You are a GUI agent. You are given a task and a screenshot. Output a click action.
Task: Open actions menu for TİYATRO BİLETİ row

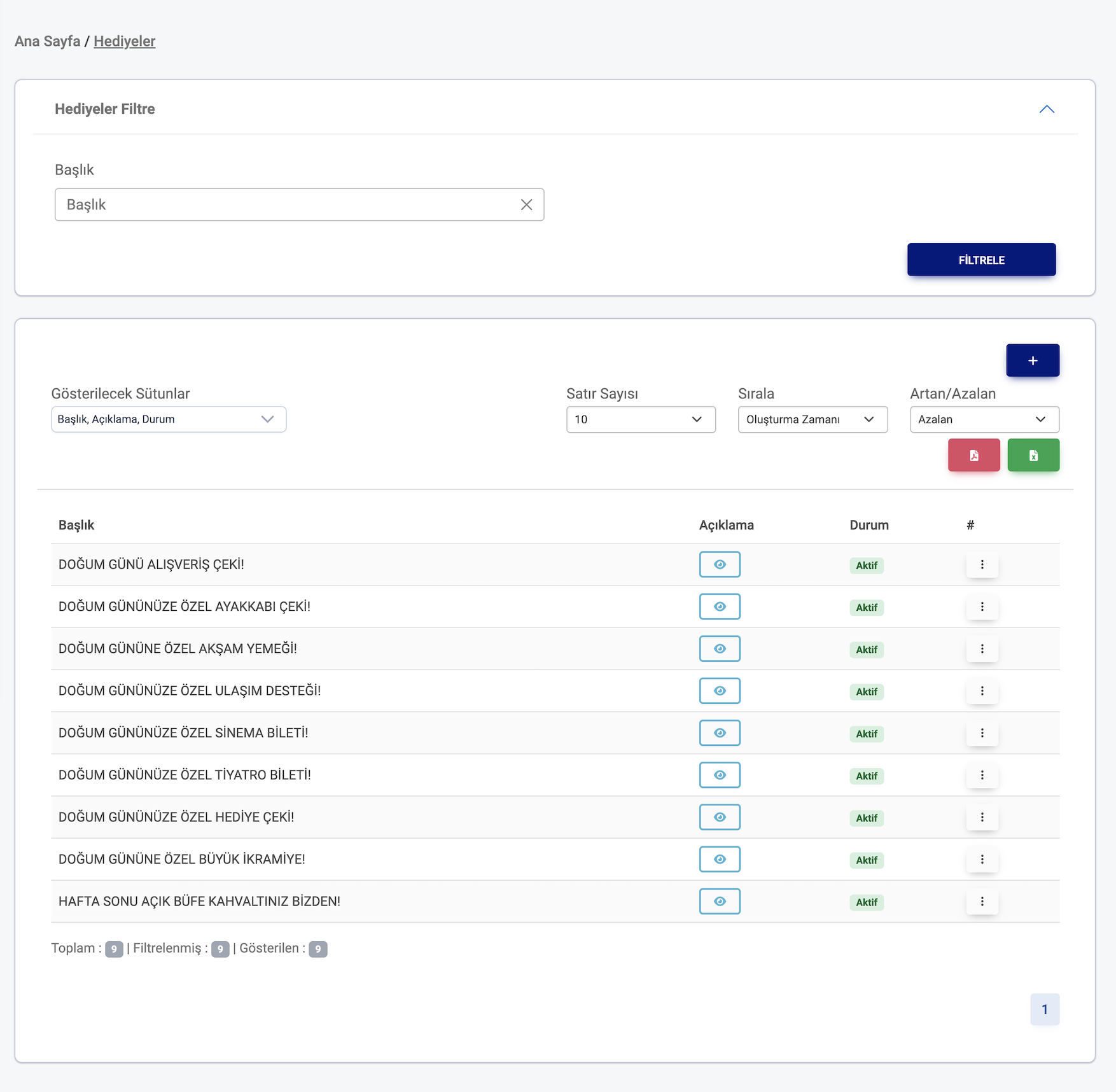pos(982,774)
